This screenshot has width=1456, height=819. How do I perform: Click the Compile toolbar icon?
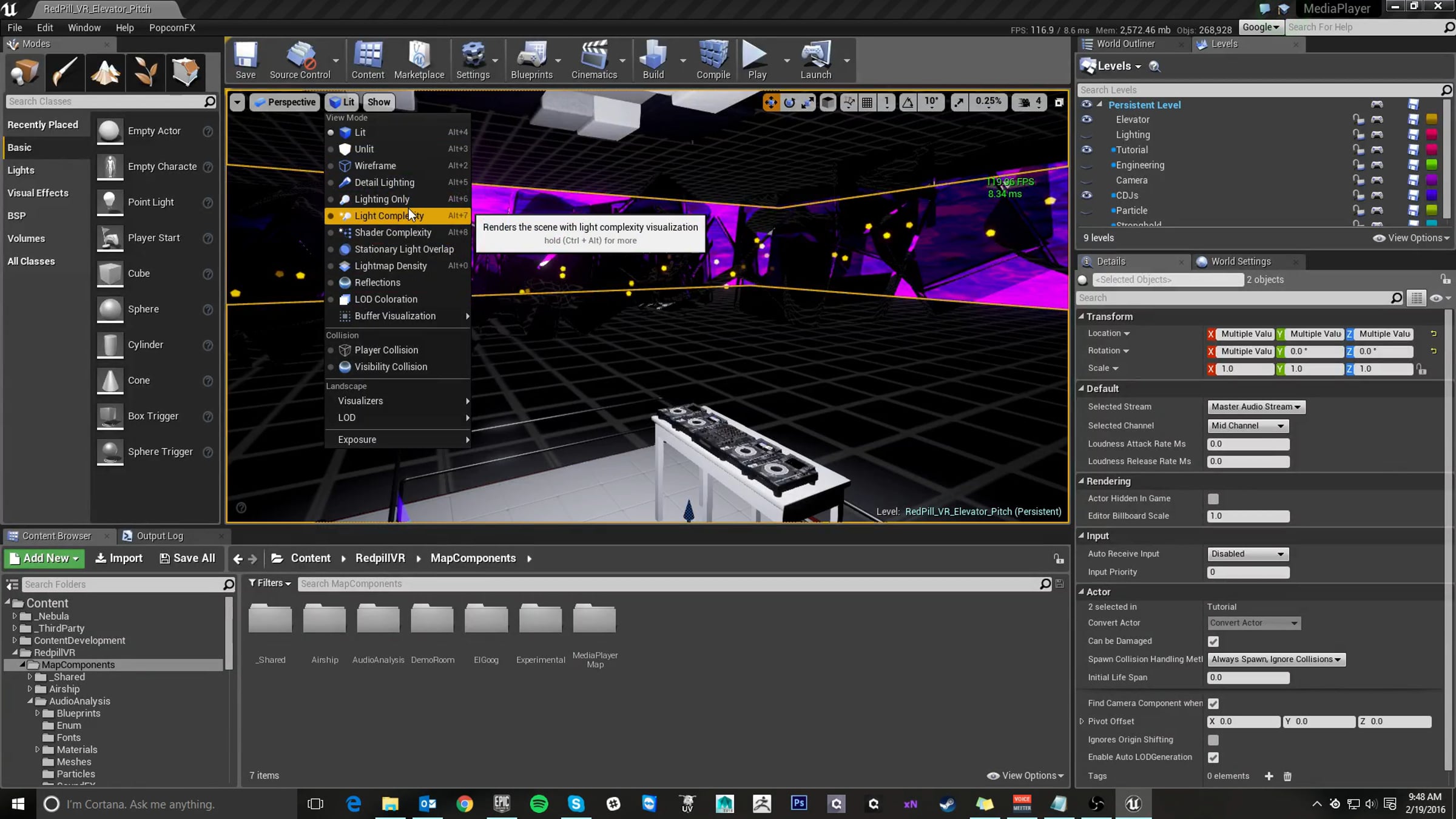[x=713, y=60]
